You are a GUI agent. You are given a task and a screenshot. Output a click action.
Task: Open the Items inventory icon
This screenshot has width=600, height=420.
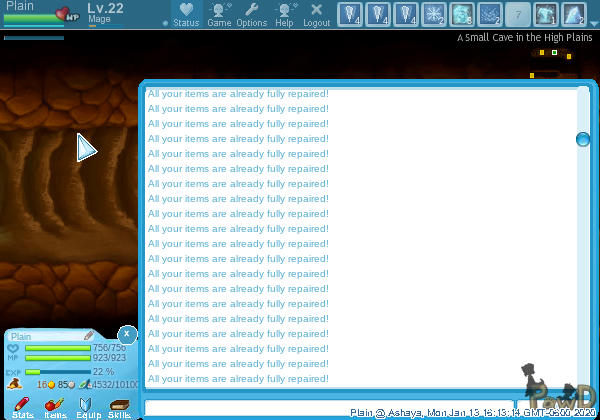tap(55, 403)
